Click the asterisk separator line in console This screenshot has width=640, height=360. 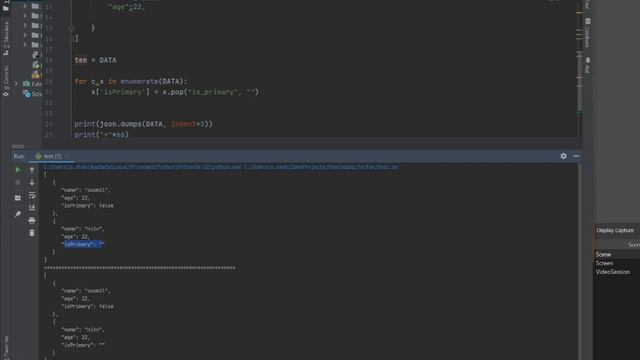click(140, 268)
